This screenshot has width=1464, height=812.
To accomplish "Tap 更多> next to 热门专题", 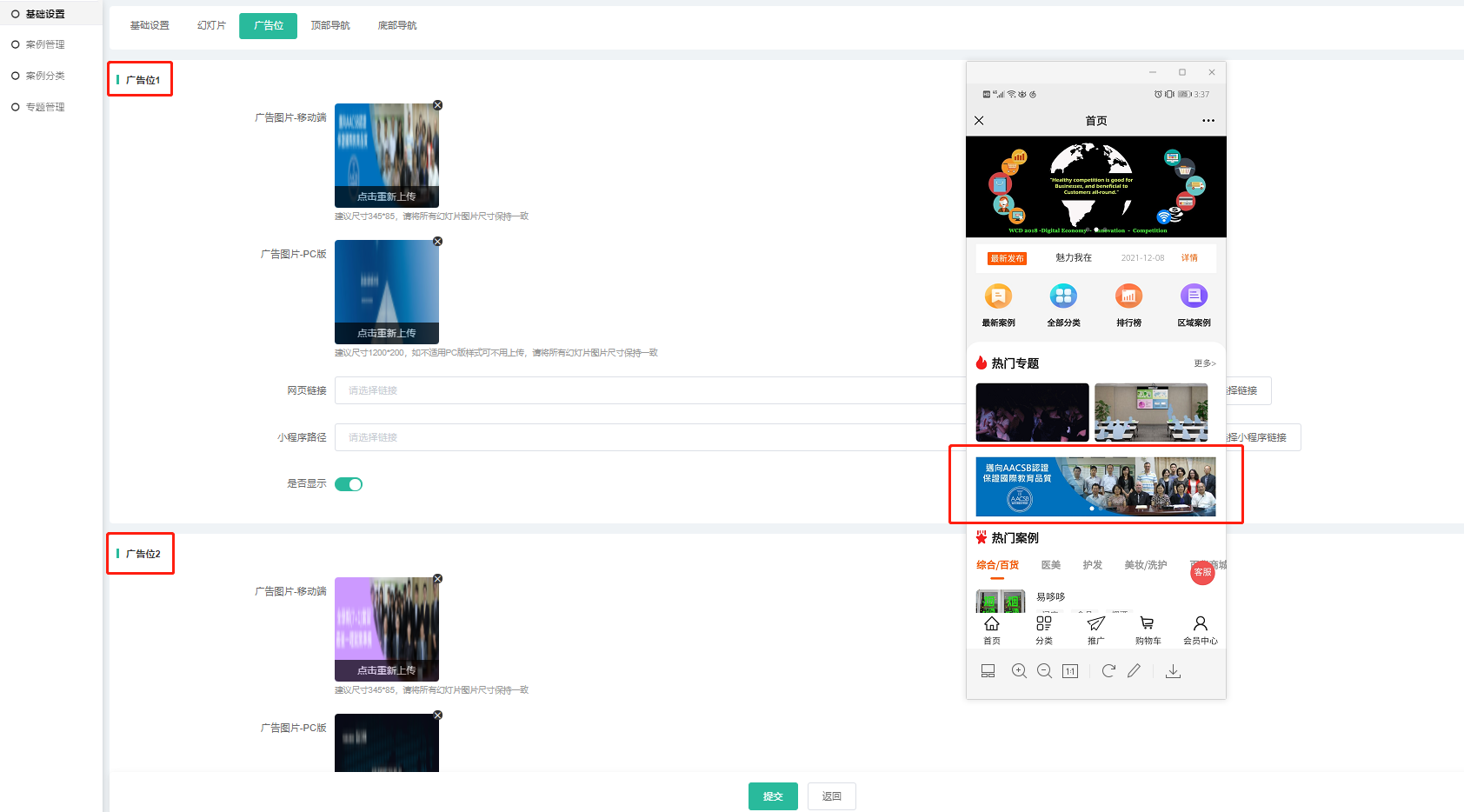I will click(1205, 363).
